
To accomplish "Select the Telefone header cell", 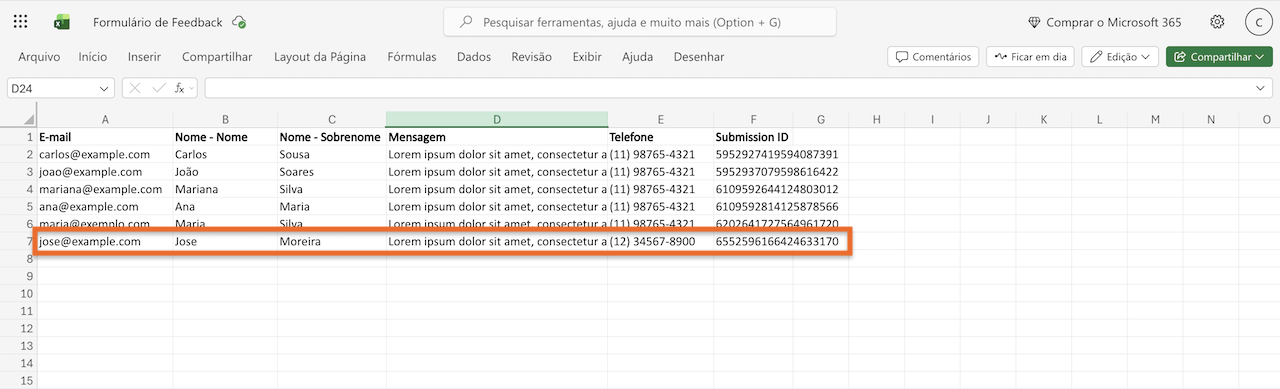I will pos(660,137).
